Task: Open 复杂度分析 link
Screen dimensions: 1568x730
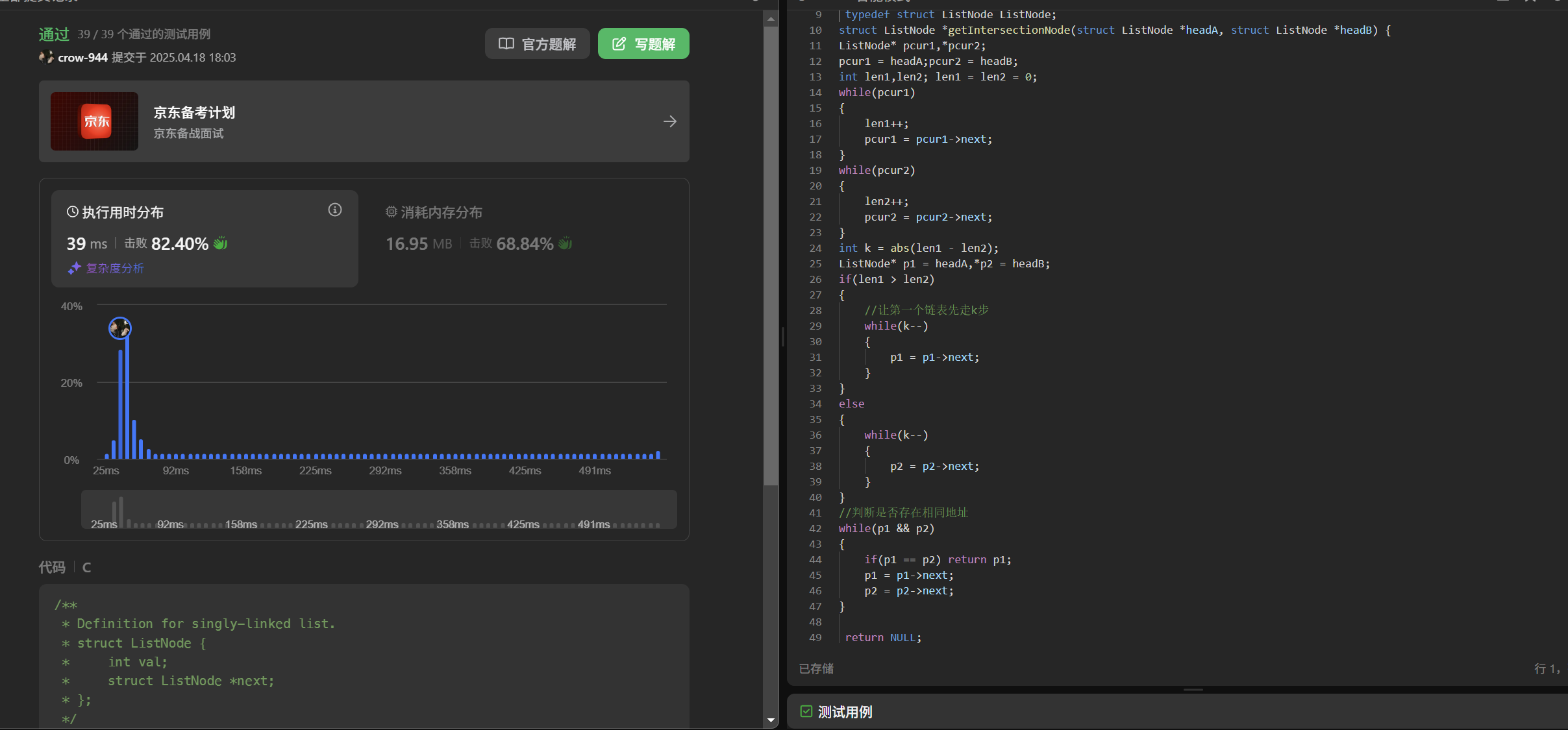Action: click(115, 268)
